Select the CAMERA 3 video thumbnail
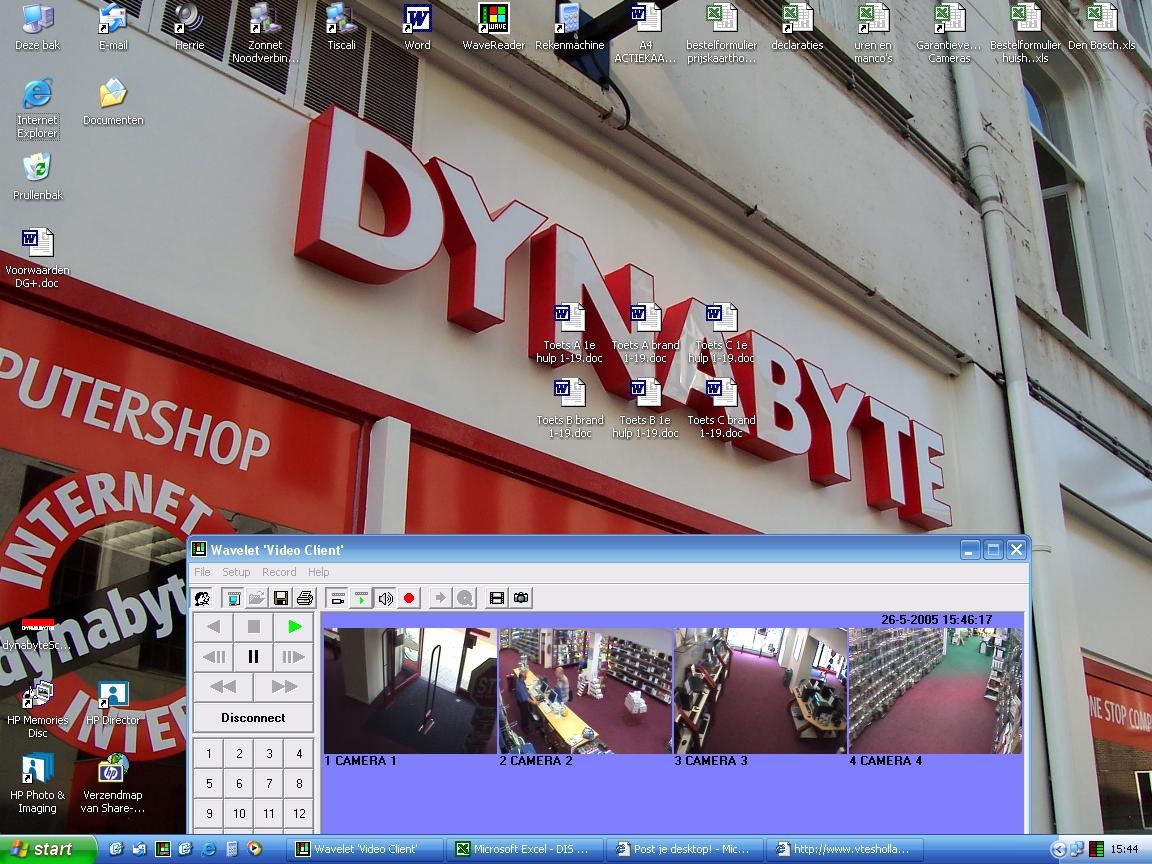Viewport: 1152px width, 864px height. 760,691
